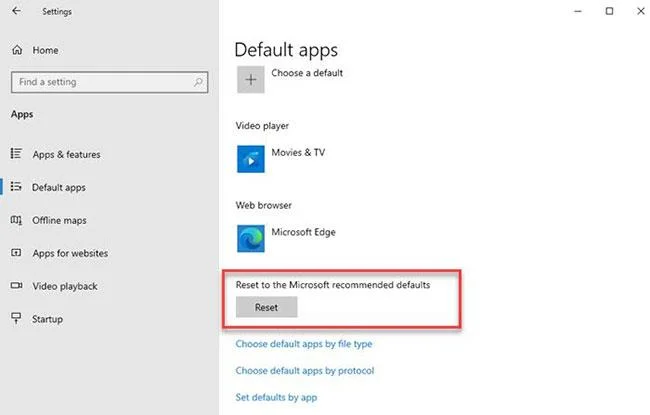The width and height of the screenshot is (650, 415).
Task: Open Default apps page
Action: coord(59,187)
